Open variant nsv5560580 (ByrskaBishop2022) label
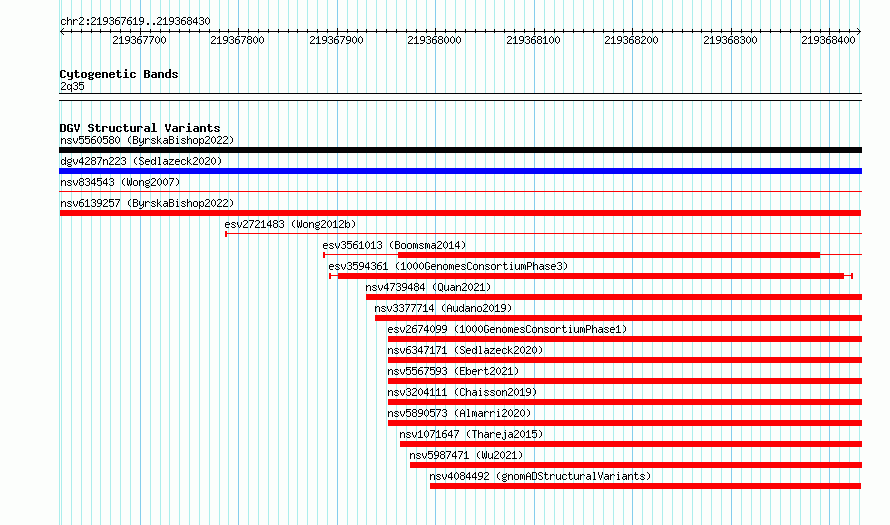Viewport: 890px width, 525px height. pos(147,140)
